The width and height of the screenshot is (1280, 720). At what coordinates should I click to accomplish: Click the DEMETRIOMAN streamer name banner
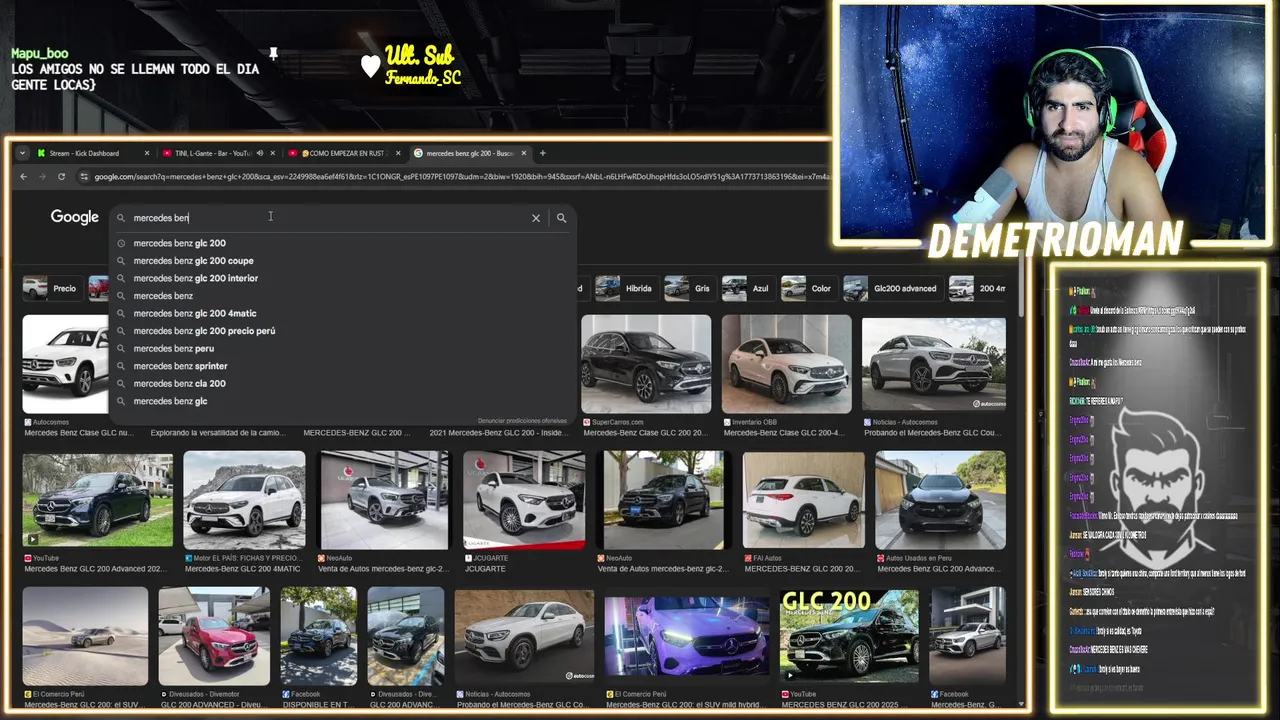[x=1056, y=241]
